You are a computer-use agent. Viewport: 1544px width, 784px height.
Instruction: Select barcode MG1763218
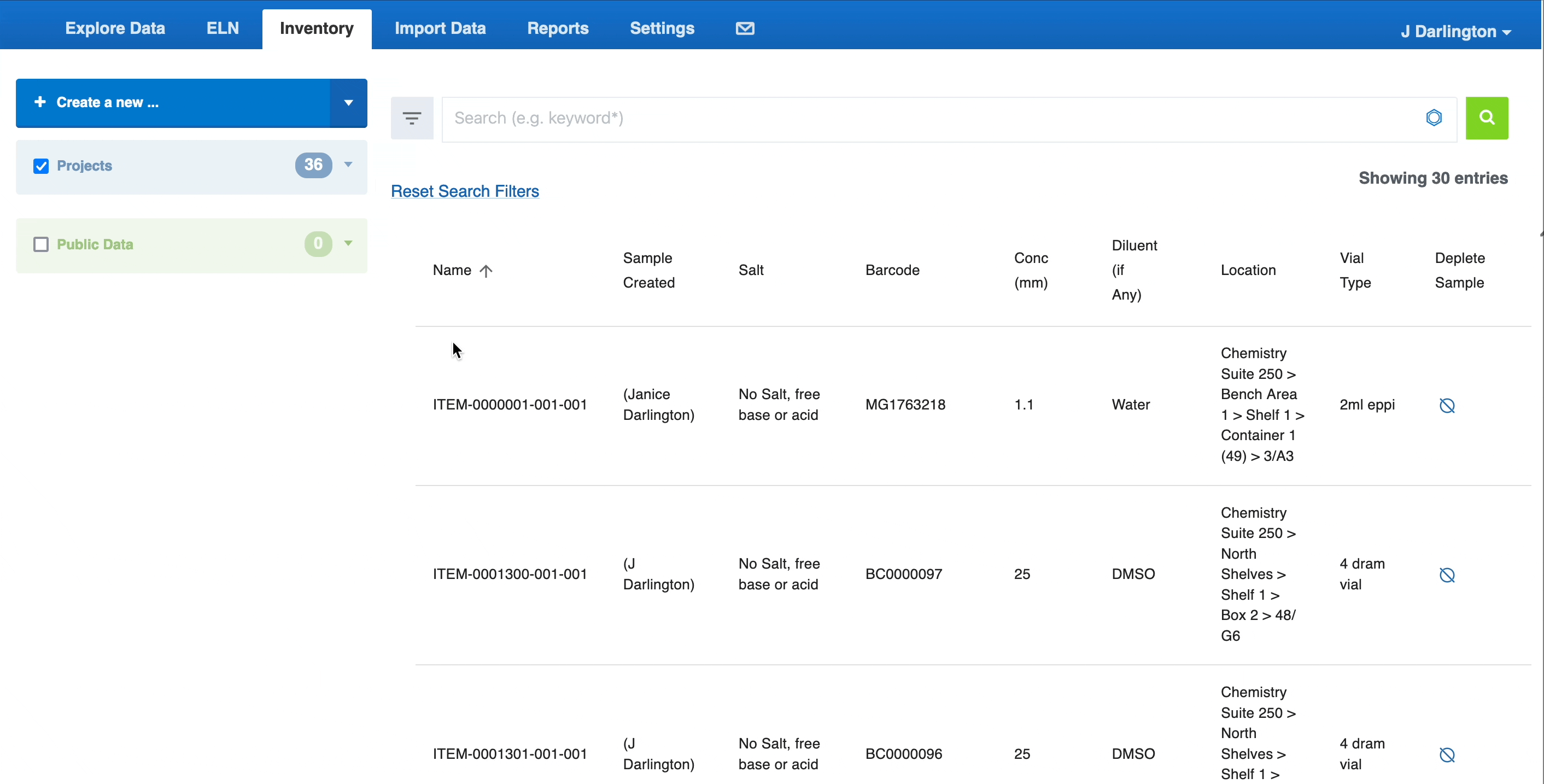[x=905, y=405]
